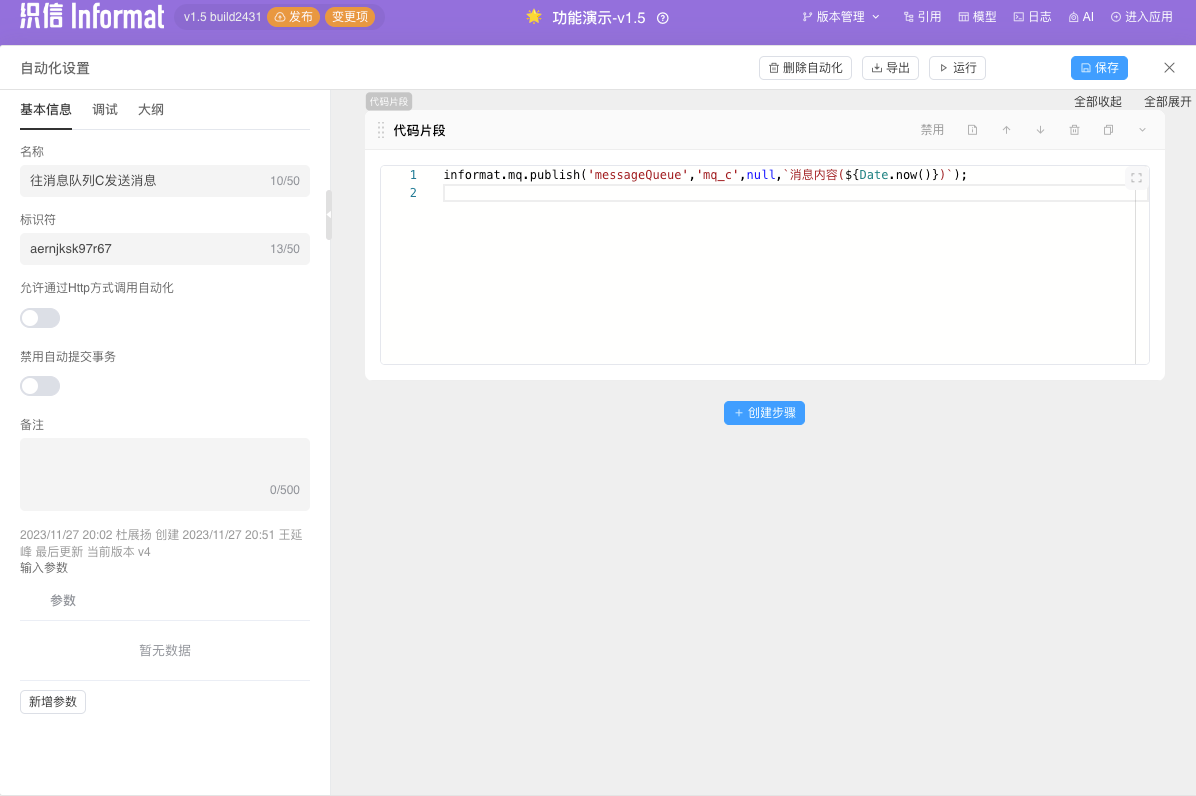Viewport: 1196px width, 796px height.
Task: Disable the code snippet via 禁用
Action: 931,129
